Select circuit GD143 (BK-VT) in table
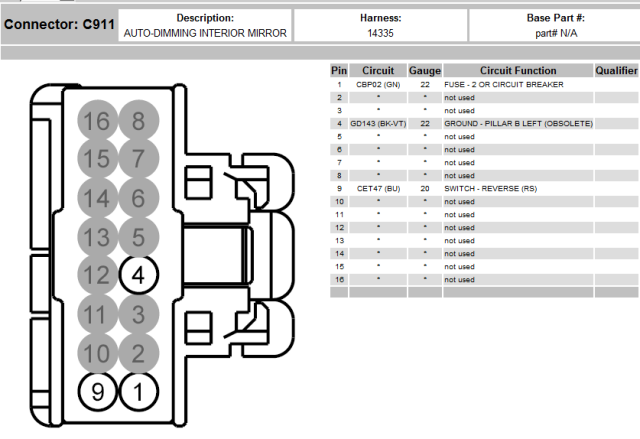 tap(378, 124)
